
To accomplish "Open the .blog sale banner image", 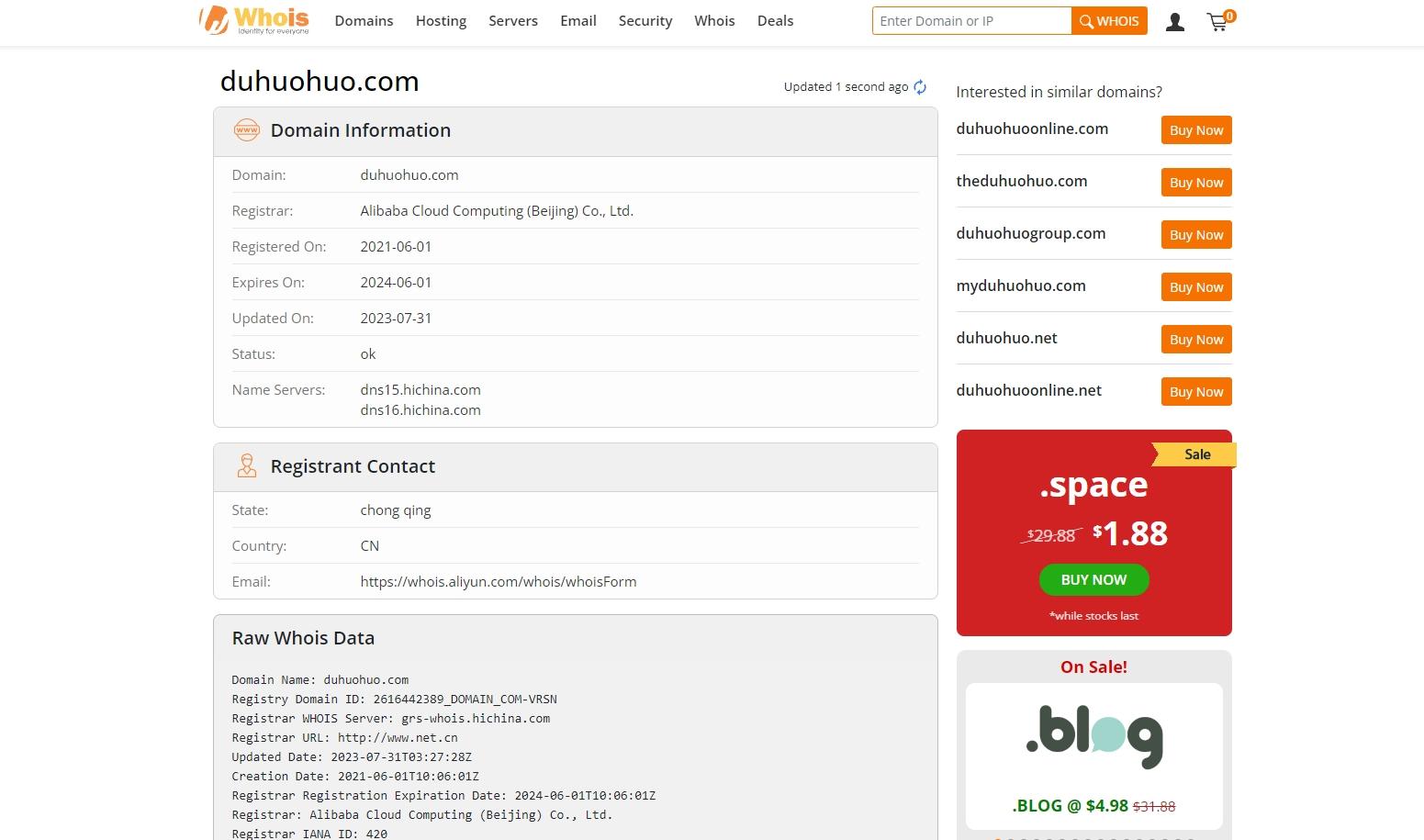I will 1093,736.
